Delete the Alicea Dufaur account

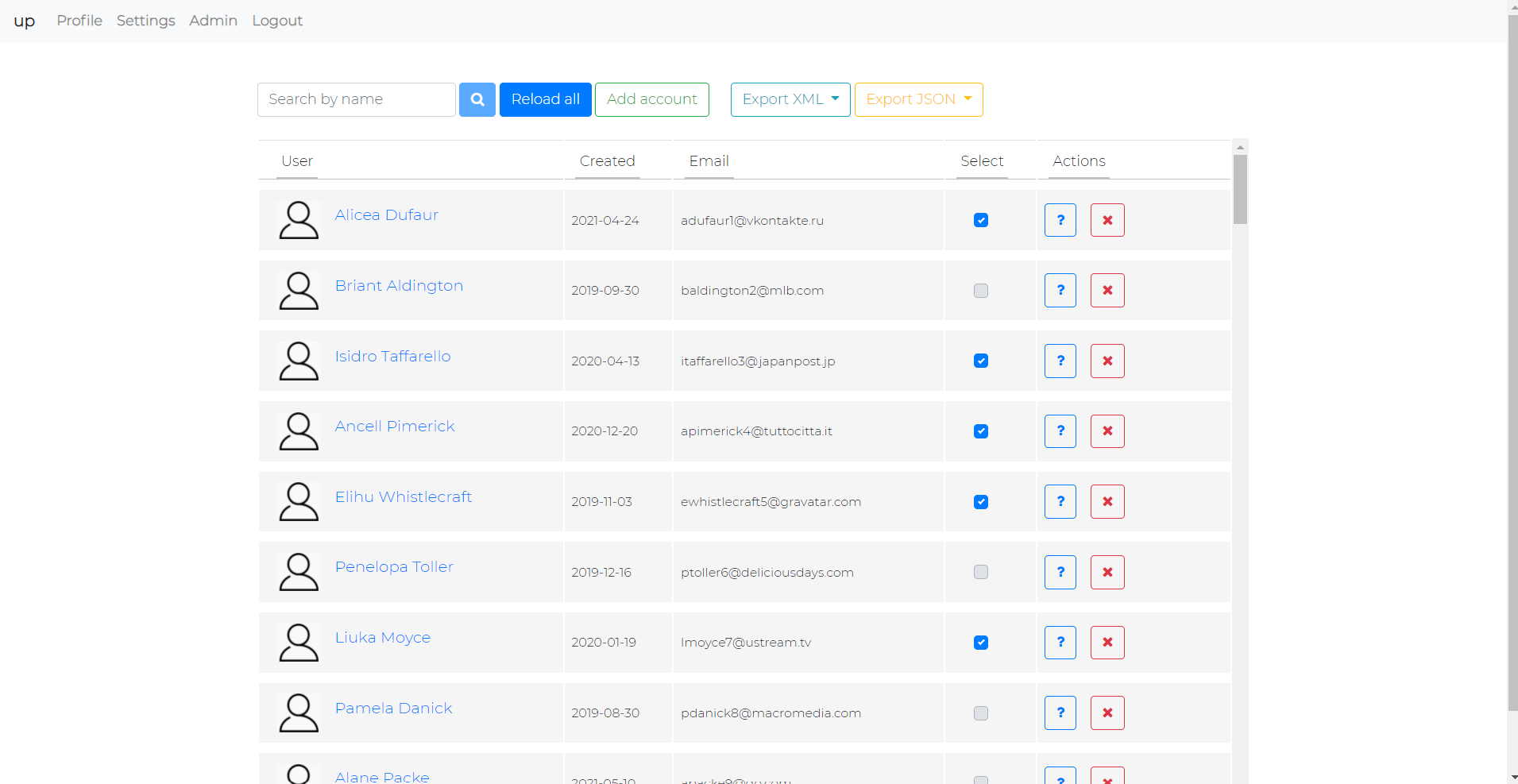1107,220
